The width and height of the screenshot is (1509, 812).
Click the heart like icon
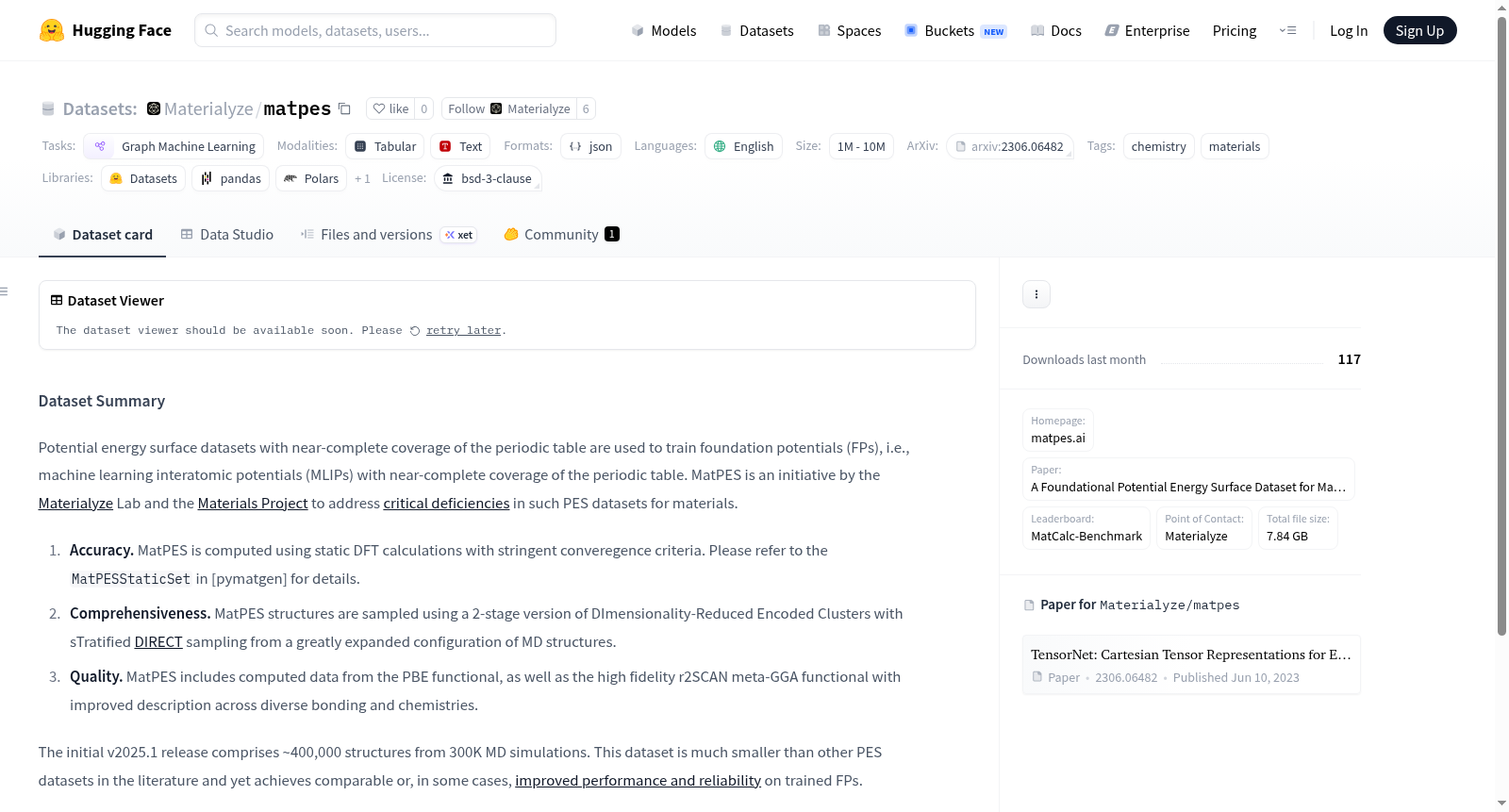[379, 108]
